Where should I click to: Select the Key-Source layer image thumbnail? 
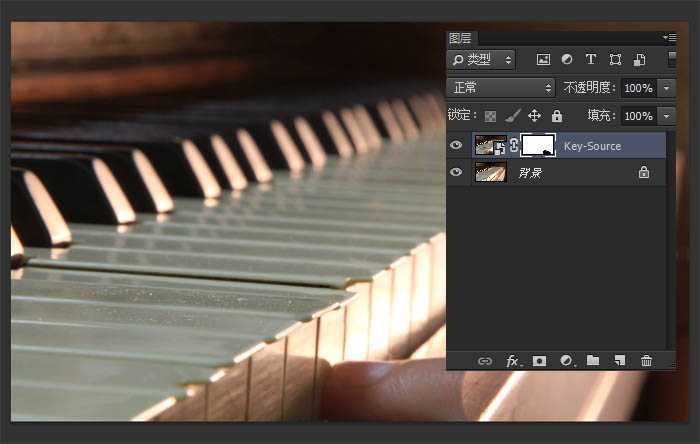coord(490,145)
